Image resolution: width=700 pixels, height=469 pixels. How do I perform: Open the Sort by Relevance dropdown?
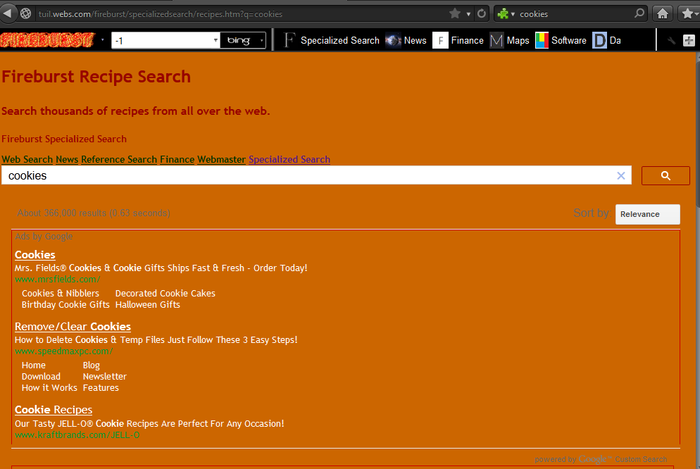[648, 214]
